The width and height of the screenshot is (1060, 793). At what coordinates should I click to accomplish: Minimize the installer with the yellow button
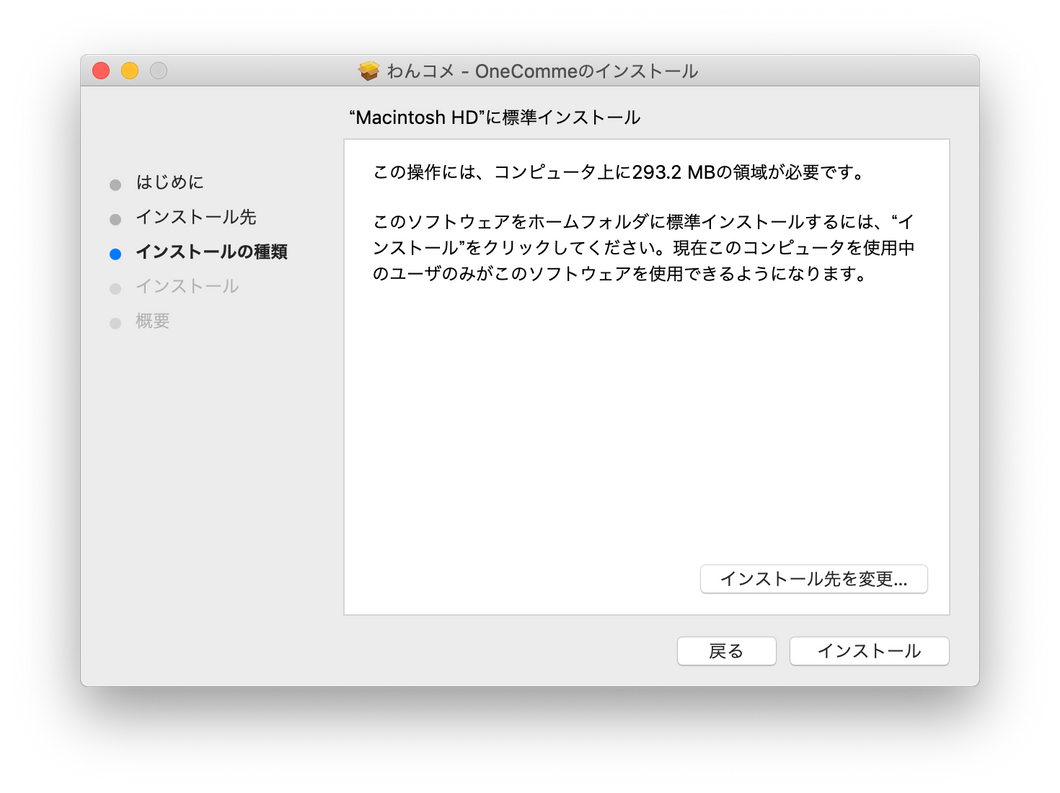[x=130, y=71]
